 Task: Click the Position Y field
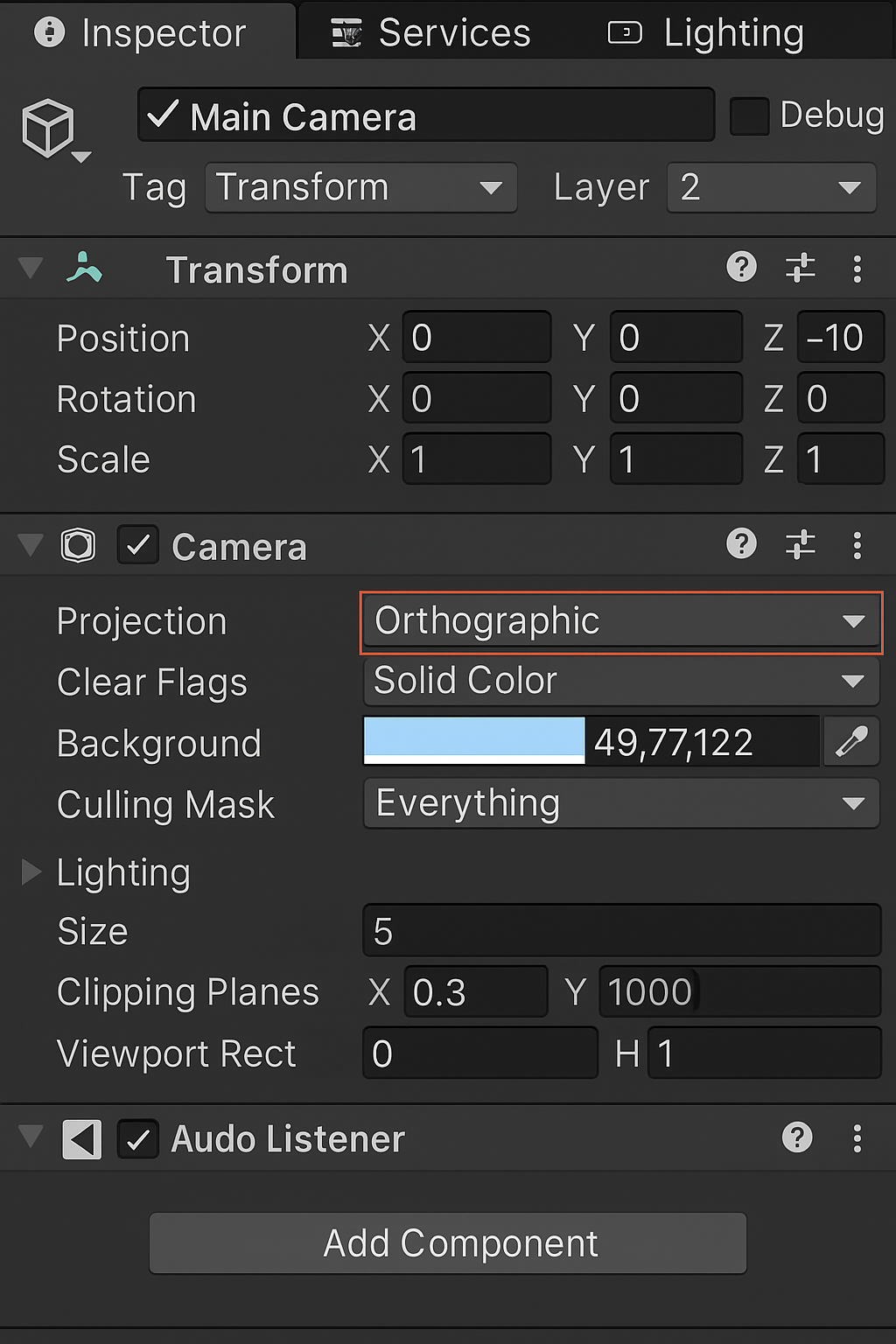tap(675, 337)
